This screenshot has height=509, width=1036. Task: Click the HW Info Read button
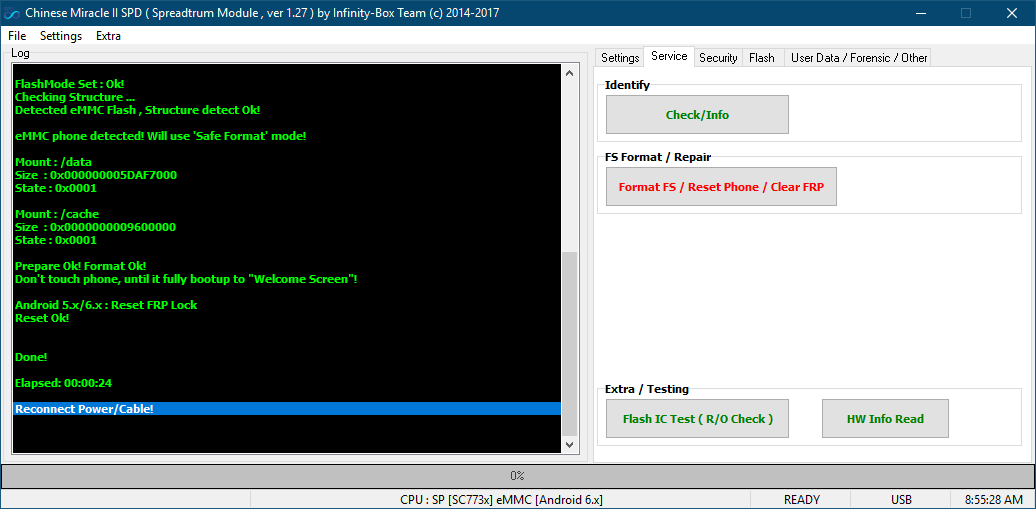[885, 418]
